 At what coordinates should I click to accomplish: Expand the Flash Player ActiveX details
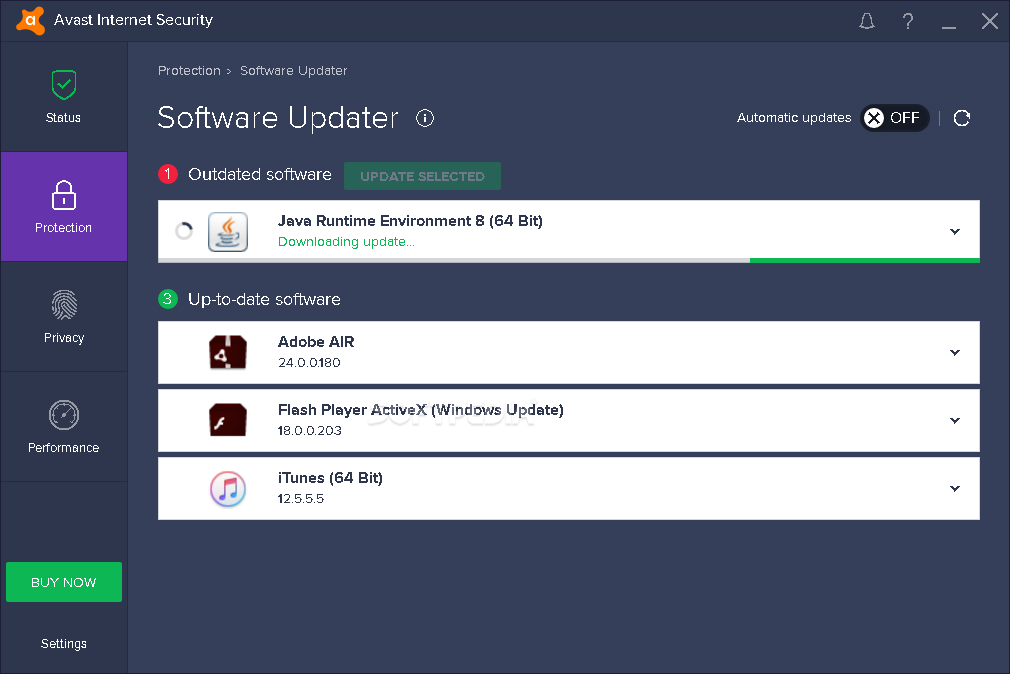(x=955, y=420)
